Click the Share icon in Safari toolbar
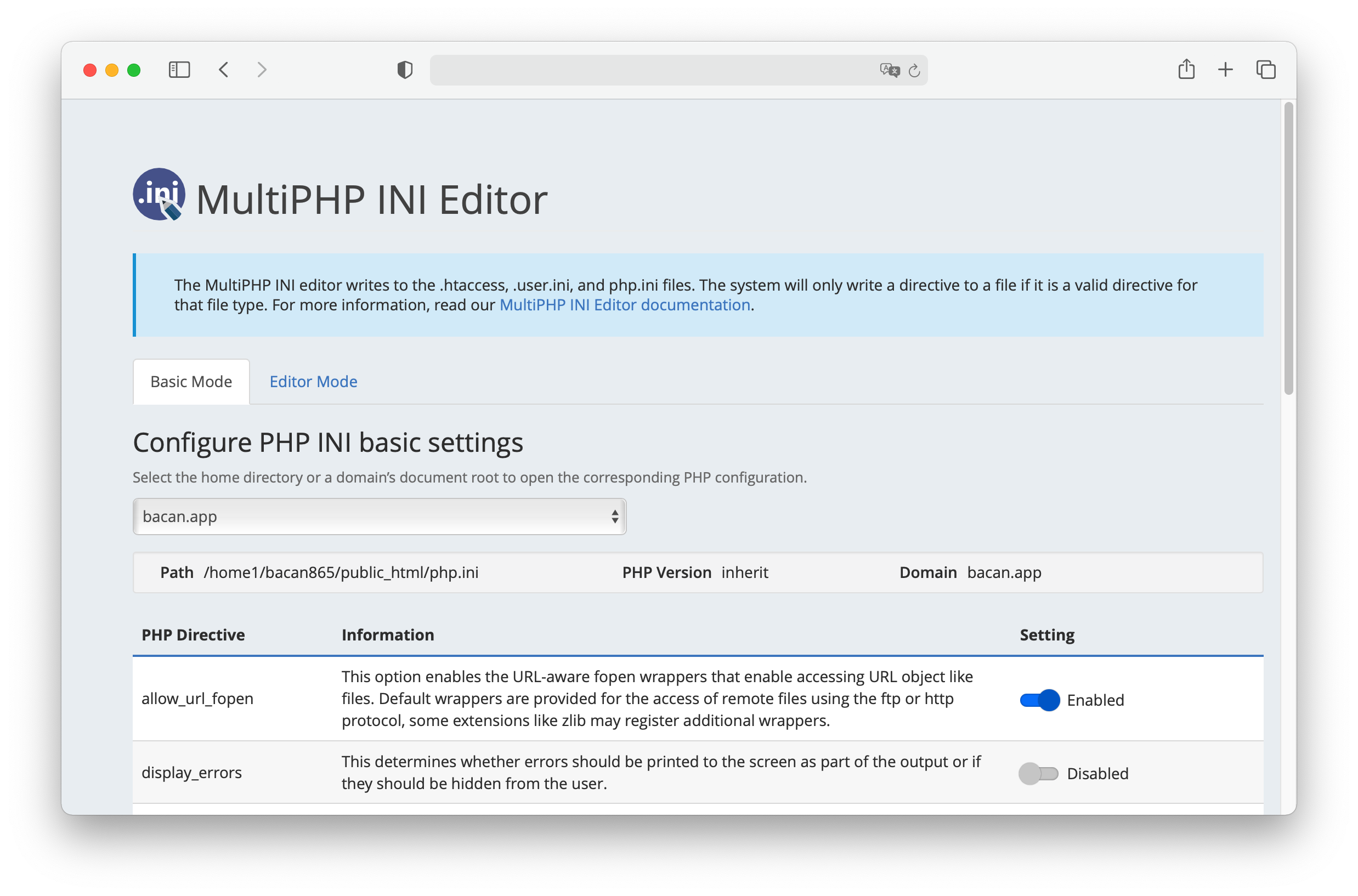 1186,69
